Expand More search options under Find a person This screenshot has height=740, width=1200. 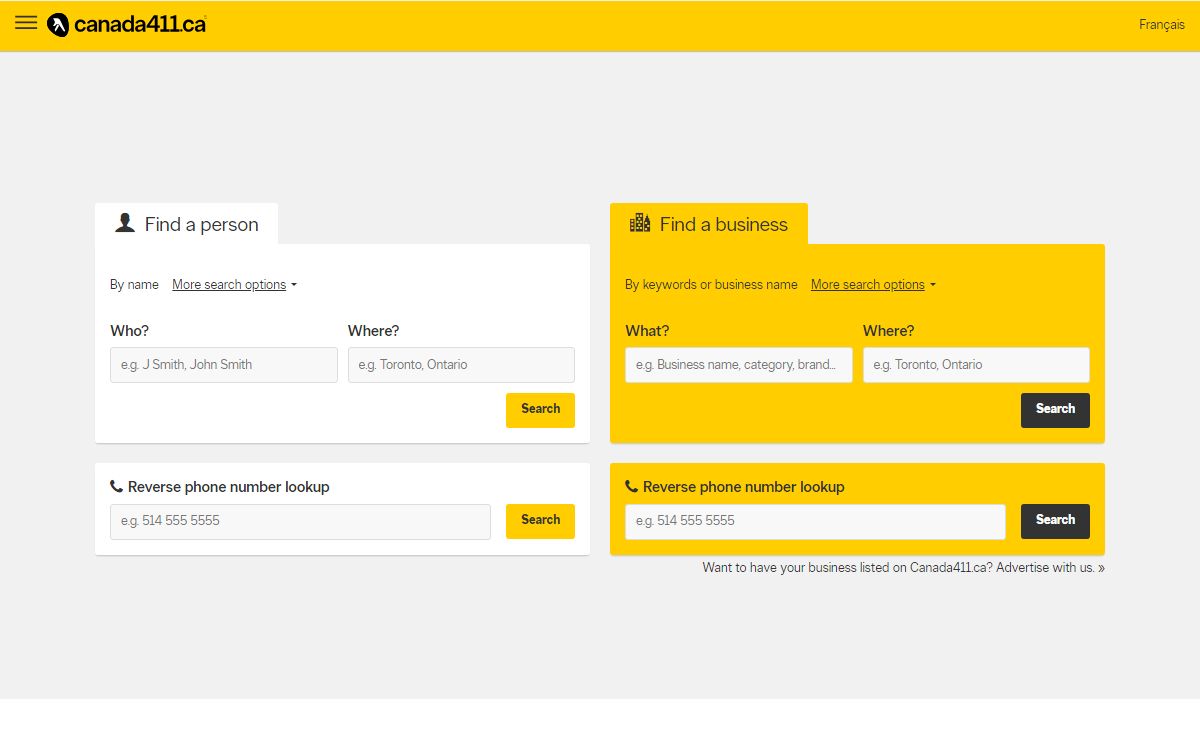(234, 285)
